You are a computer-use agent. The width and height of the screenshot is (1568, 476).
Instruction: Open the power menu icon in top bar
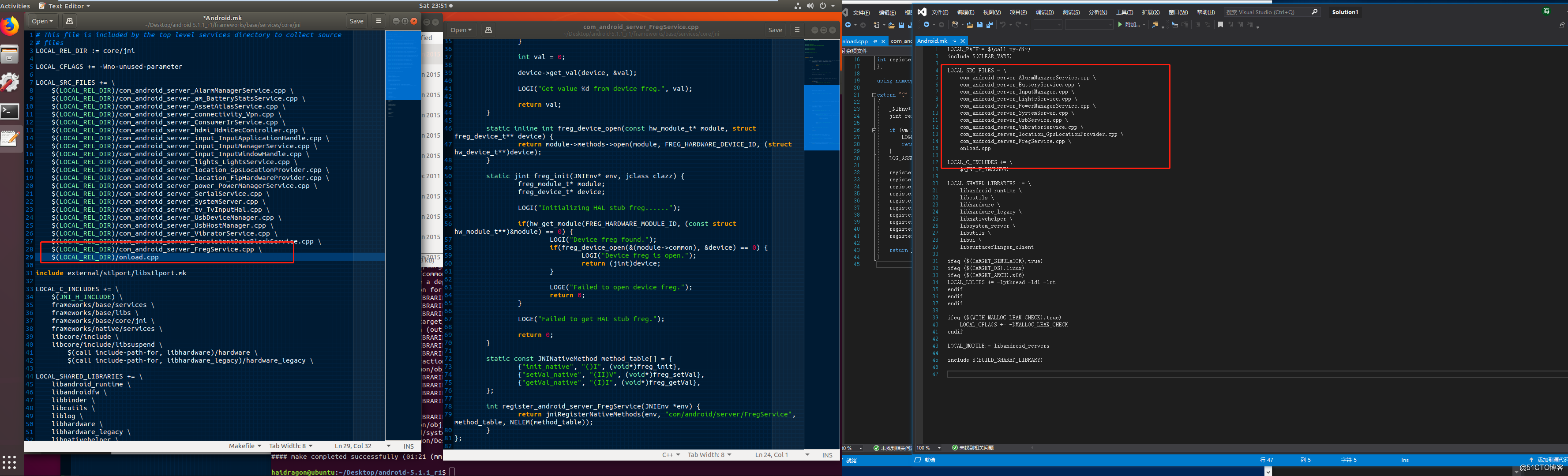tap(822, 5)
